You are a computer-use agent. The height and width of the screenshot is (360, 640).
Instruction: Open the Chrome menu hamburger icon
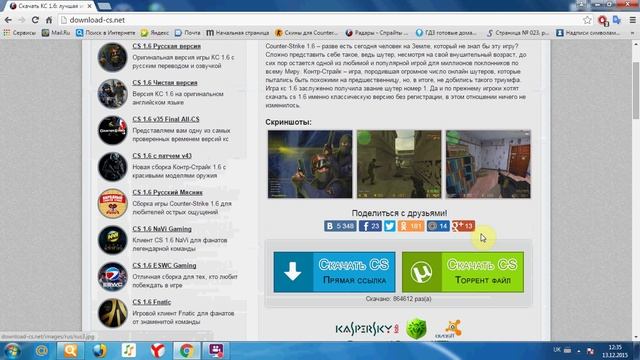[x=632, y=20]
